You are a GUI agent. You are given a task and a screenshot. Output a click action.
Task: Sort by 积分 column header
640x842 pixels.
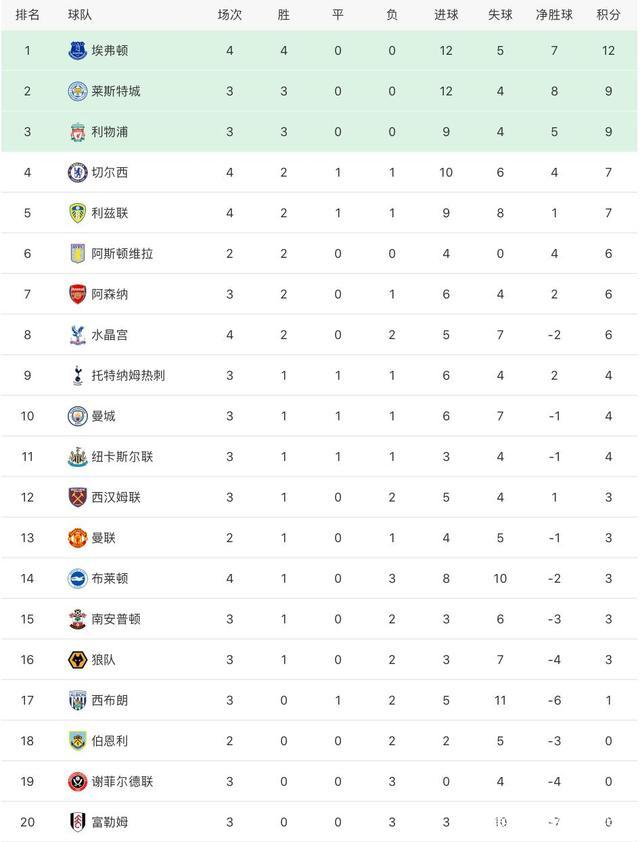(x=607, y=14)
